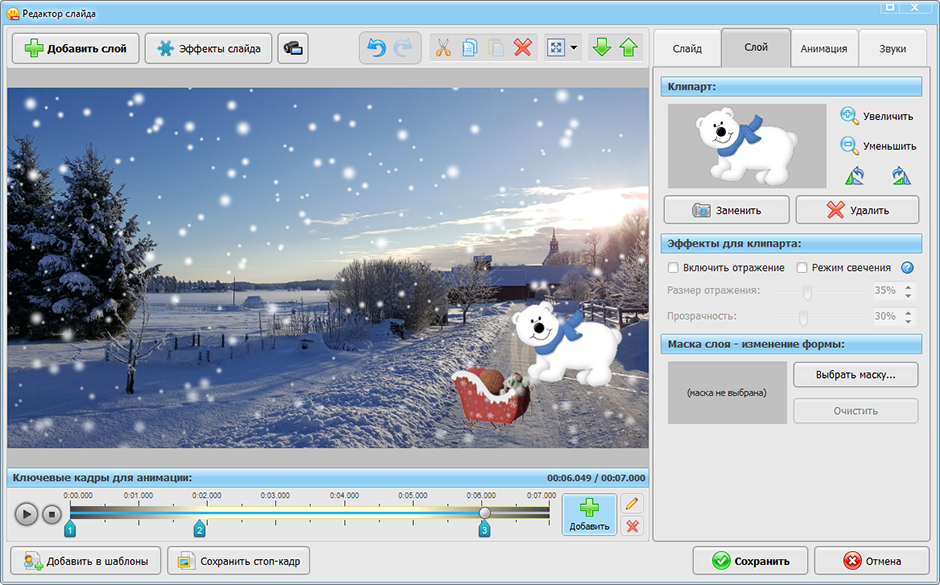Click the timeline playhead slider handle
The width and height of the screenshot is (940, 585).
(x=485, y=512)
